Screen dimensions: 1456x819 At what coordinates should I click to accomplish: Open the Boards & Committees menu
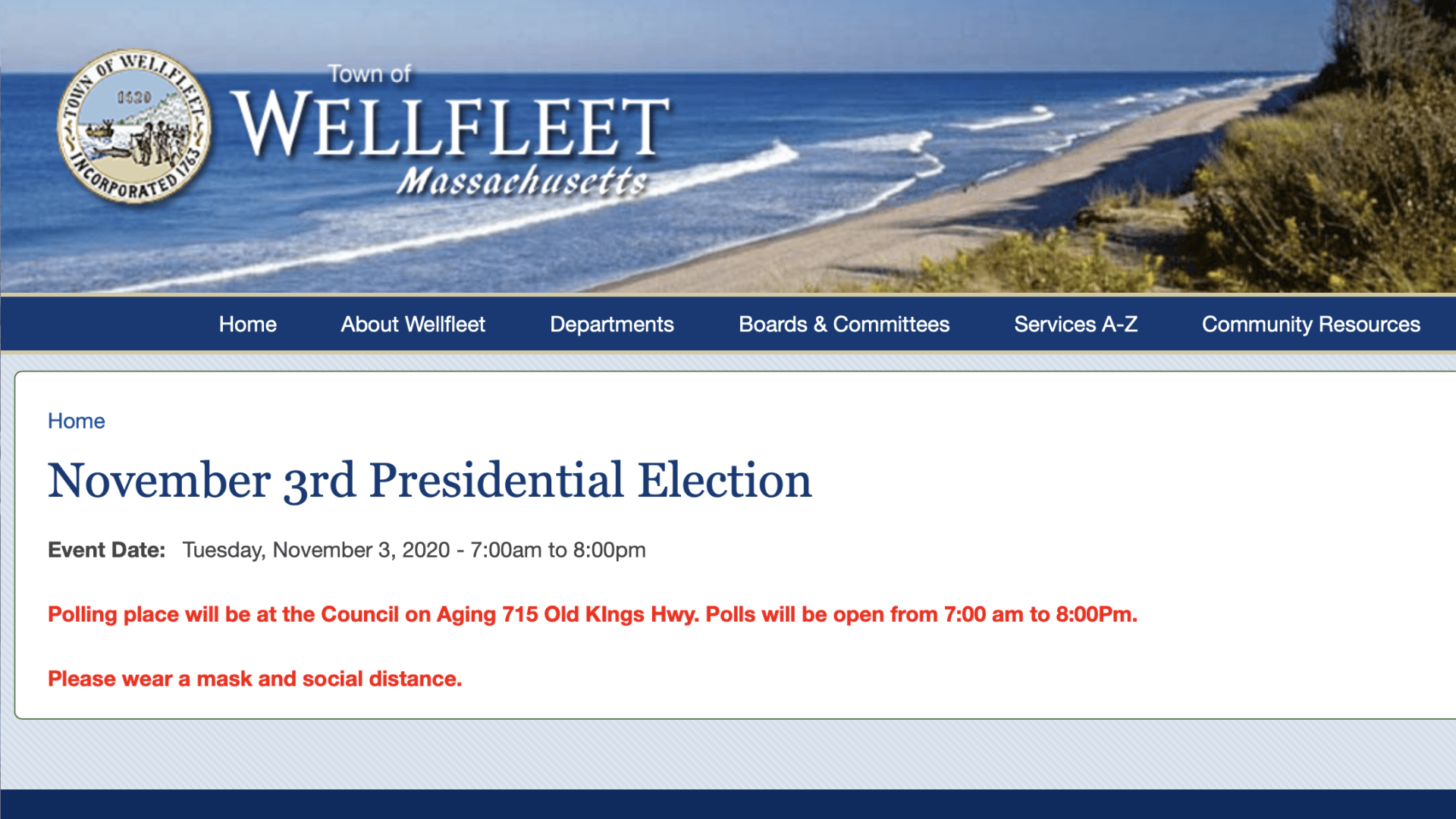click(843, 325)
